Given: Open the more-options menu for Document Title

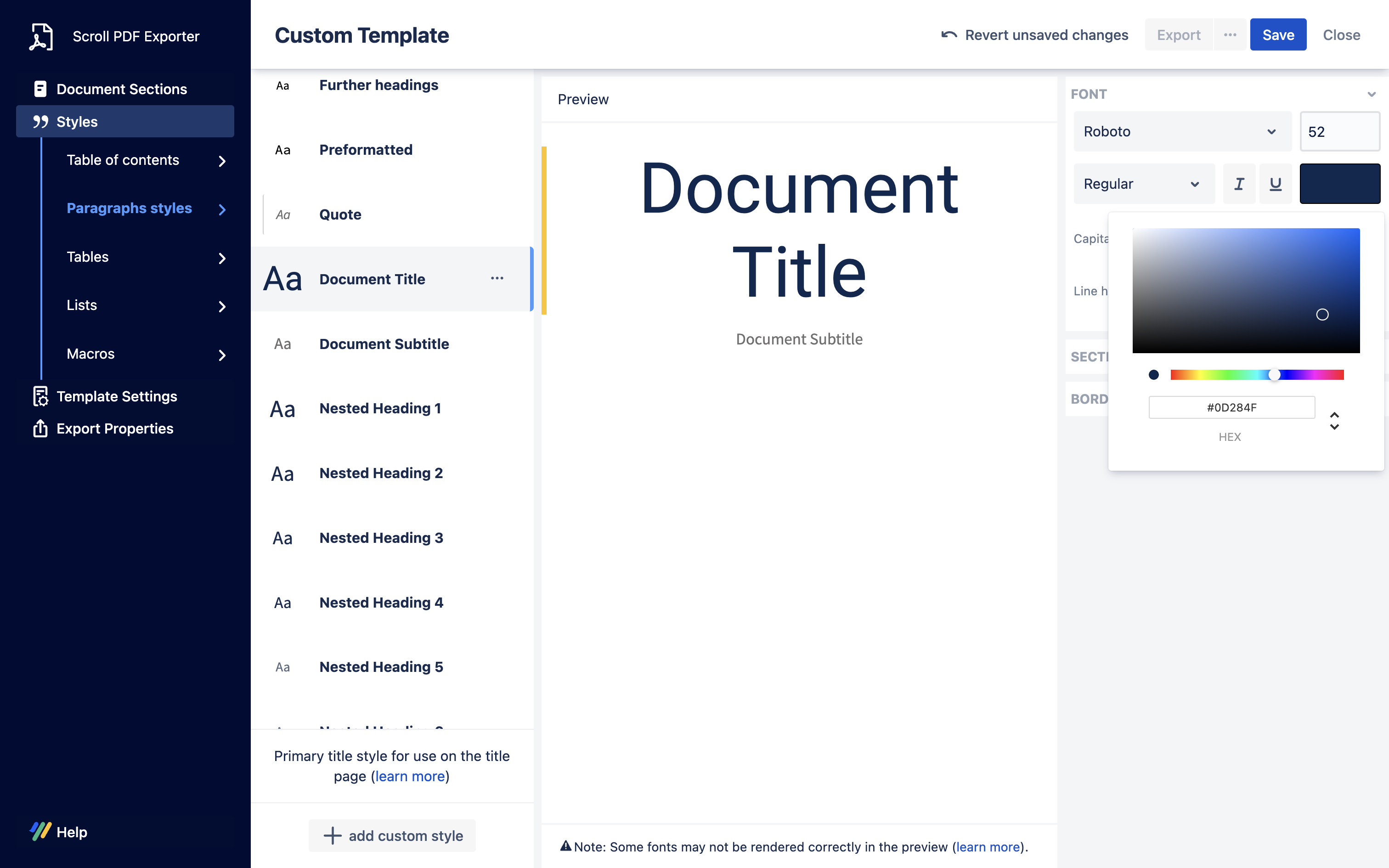Looking at the screenshot, I should tap(497, 278).
